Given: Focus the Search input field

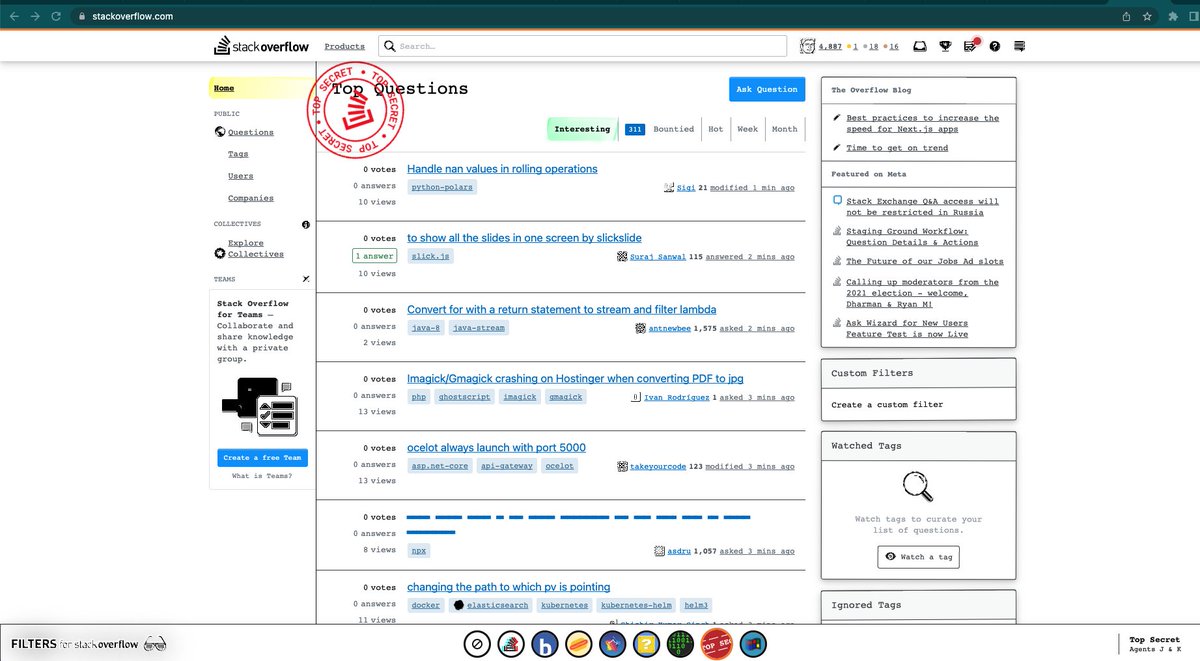Looking at the screenshot, I should pos(583,46).
